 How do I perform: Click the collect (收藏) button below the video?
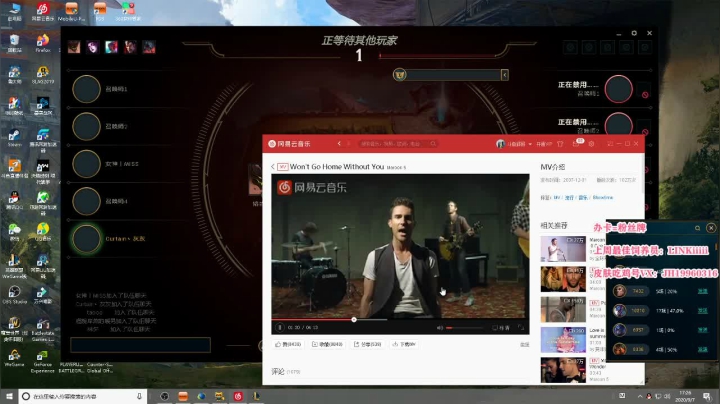click(327, 344)
